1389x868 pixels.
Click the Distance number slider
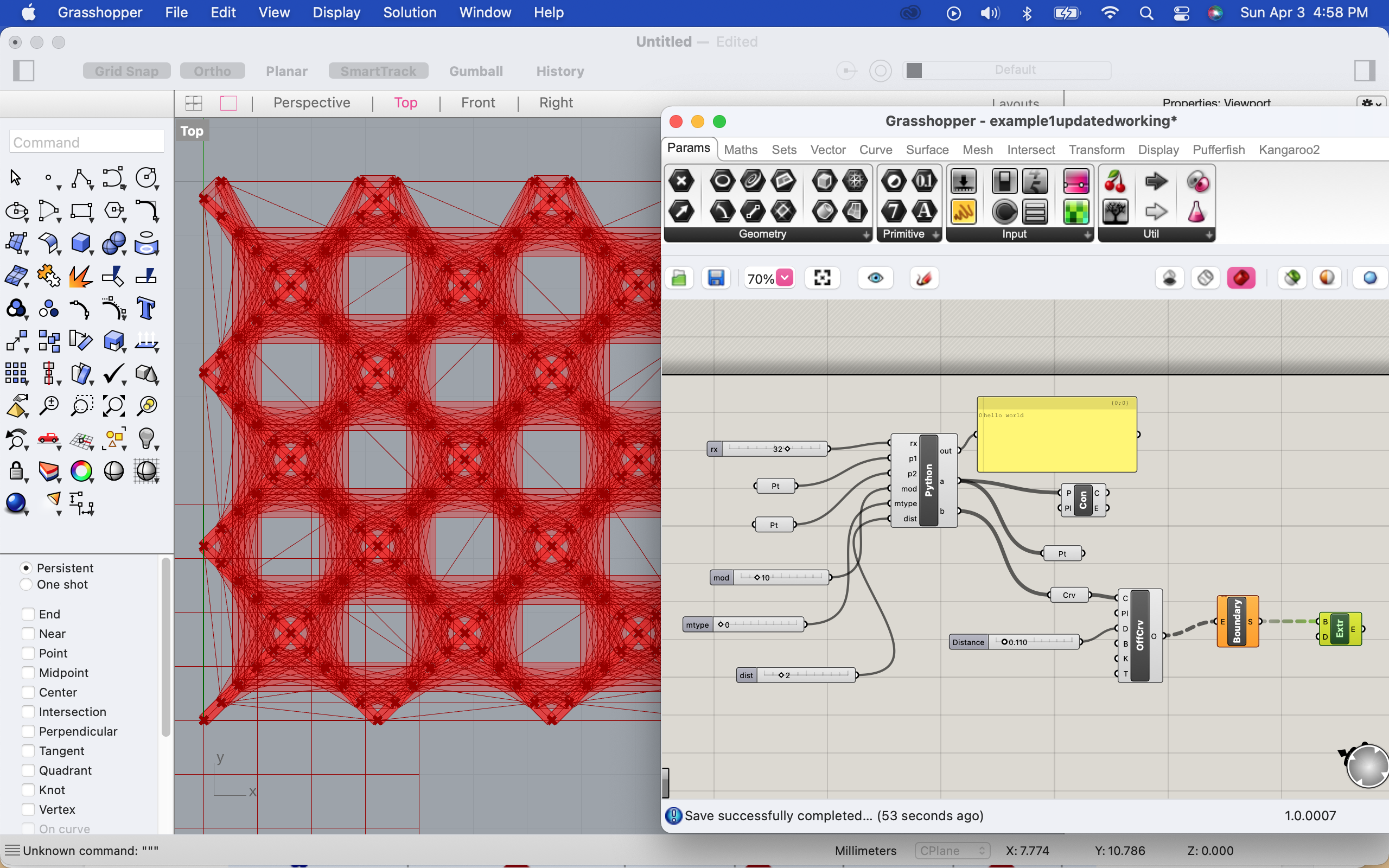1015,642
